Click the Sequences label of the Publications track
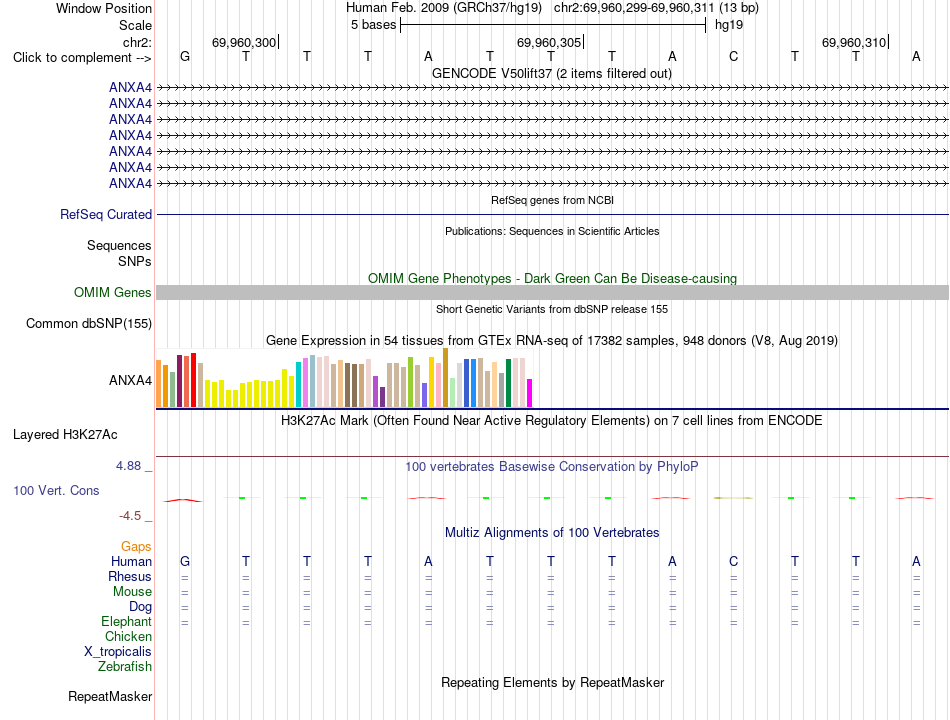The width and height of the screenshot is (950, 720). (x=119, y=245)
